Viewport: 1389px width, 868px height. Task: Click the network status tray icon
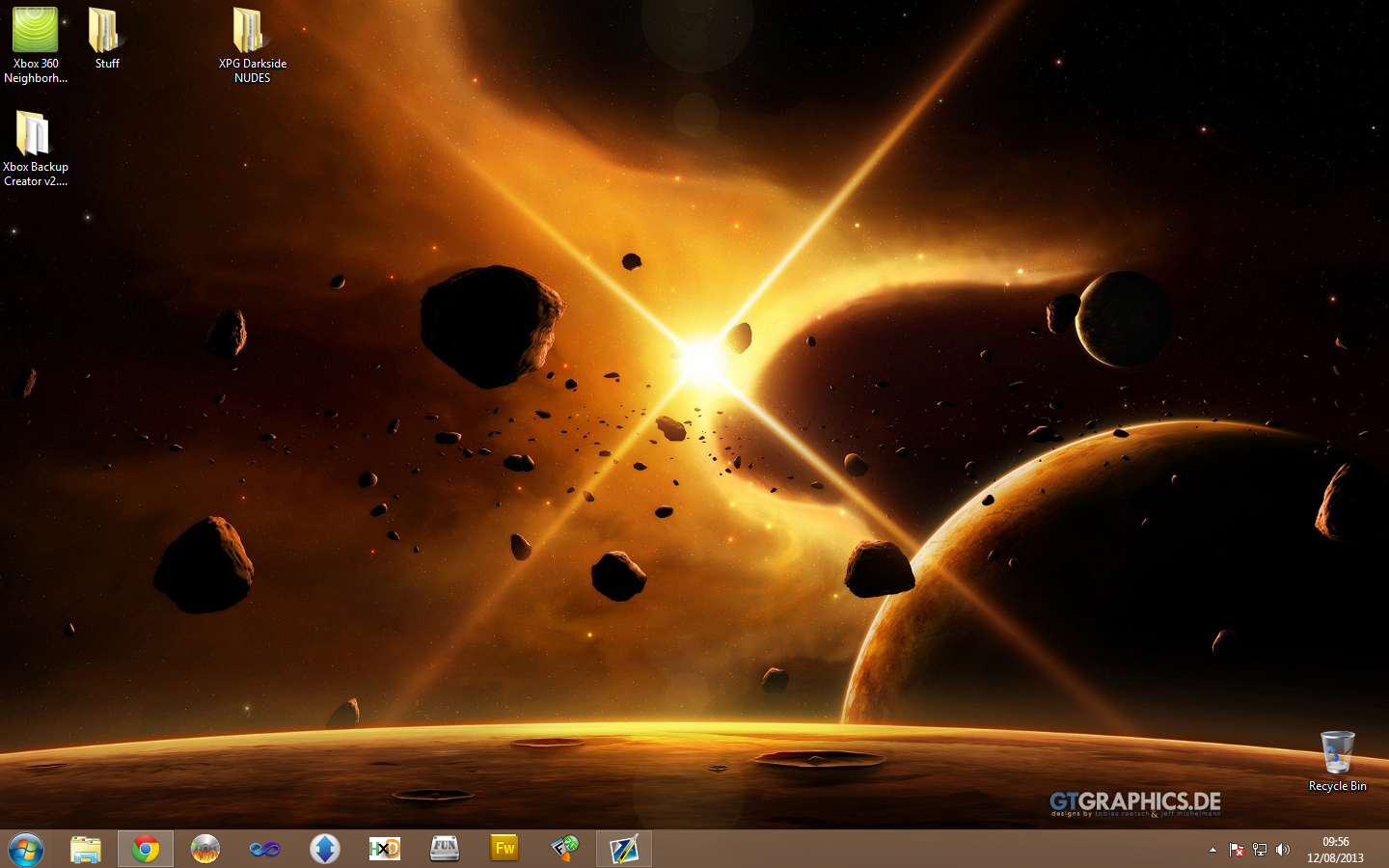click(x=1259, y=850)
